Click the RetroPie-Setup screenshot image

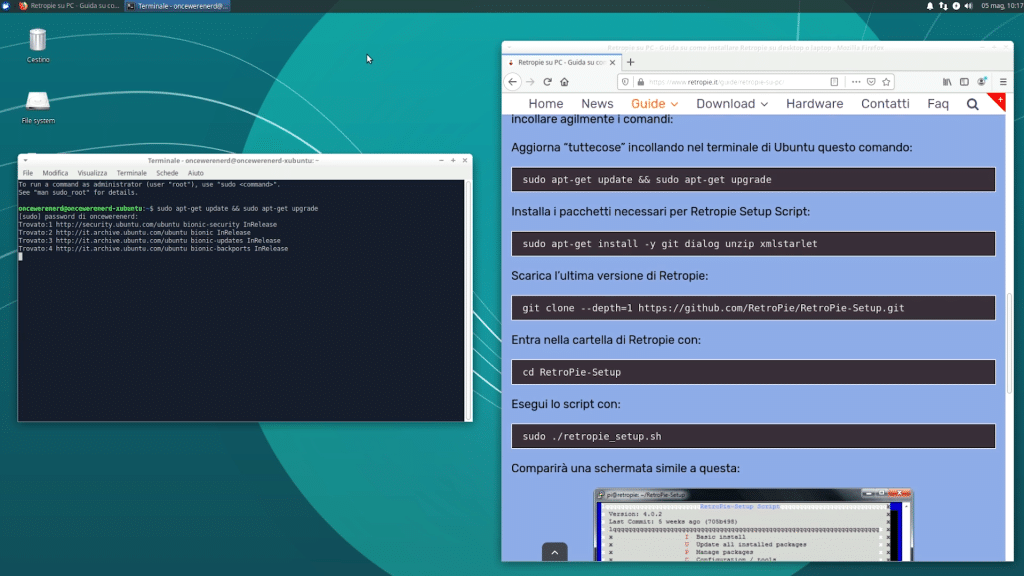point(753,525)
